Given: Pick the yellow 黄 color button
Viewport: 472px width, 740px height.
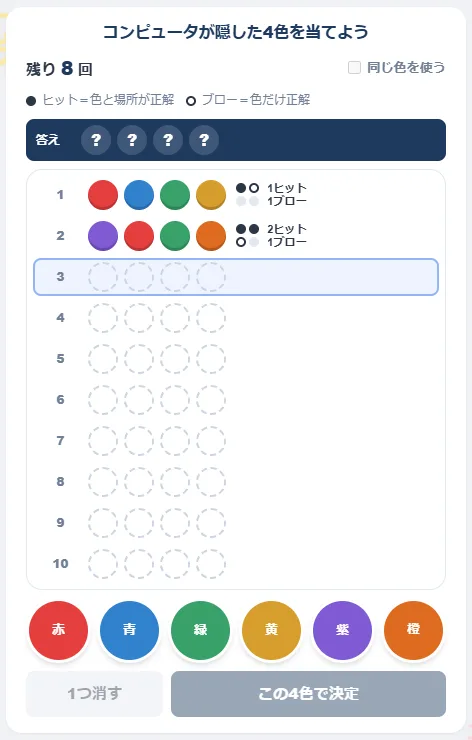Looking at the screenshot, I should [271, 630].
